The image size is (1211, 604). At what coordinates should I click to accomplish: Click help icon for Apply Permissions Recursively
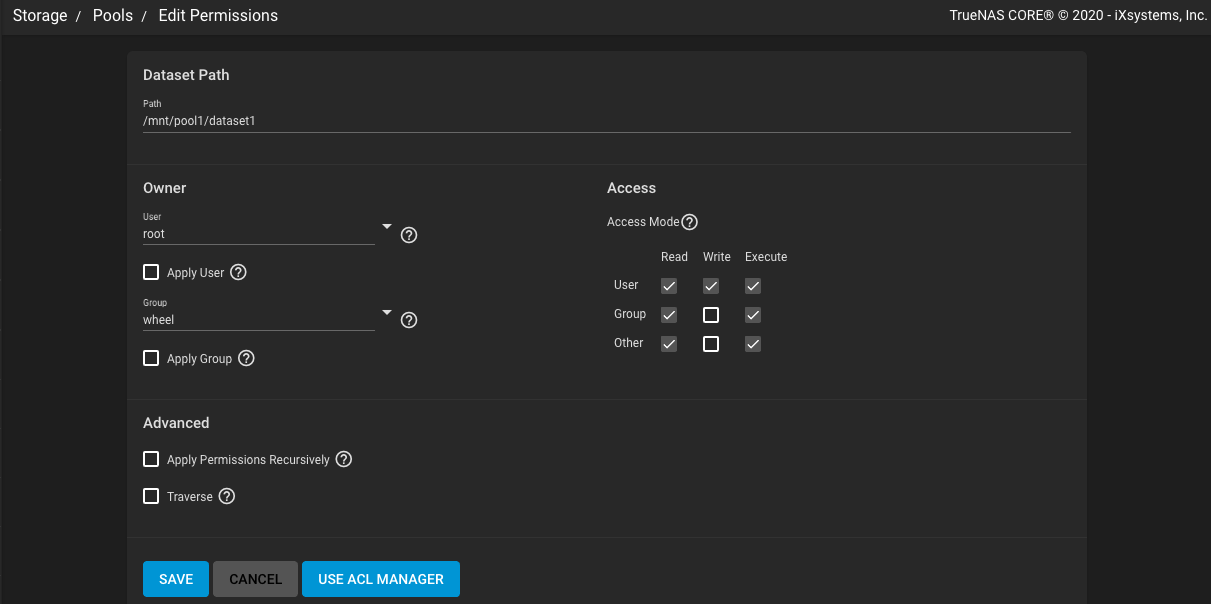343,459
